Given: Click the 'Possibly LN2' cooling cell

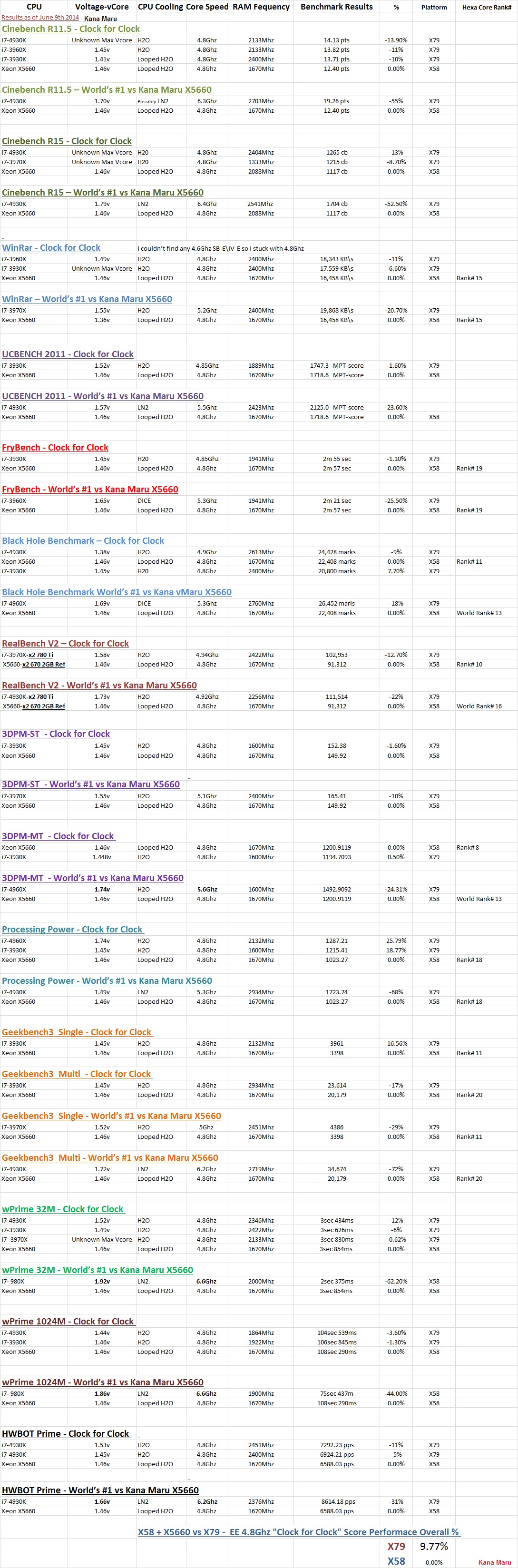Looking at the screenshot, I should pyautogui.click(x=153, y=101).
